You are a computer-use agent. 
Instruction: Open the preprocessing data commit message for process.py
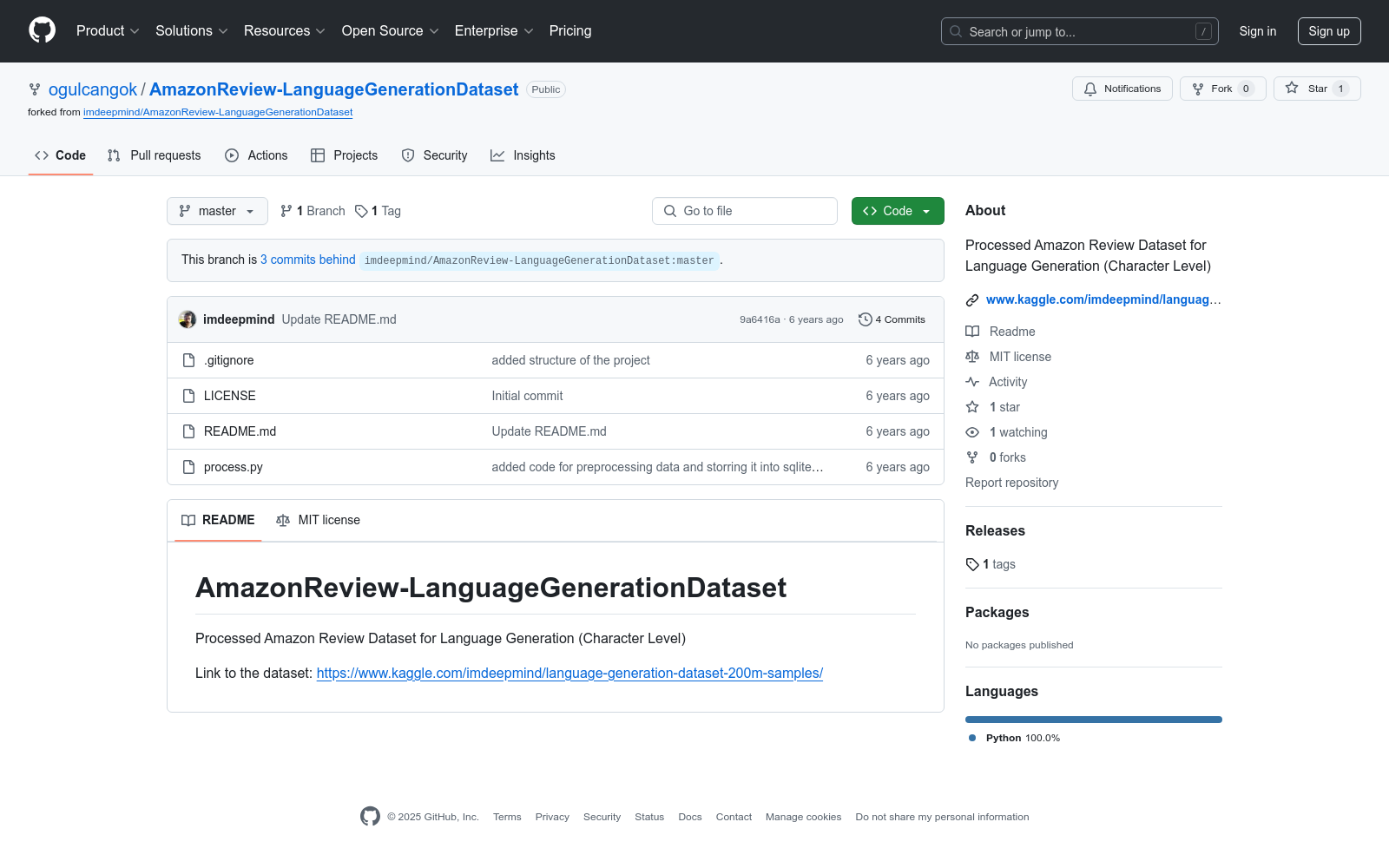(657, 467)
